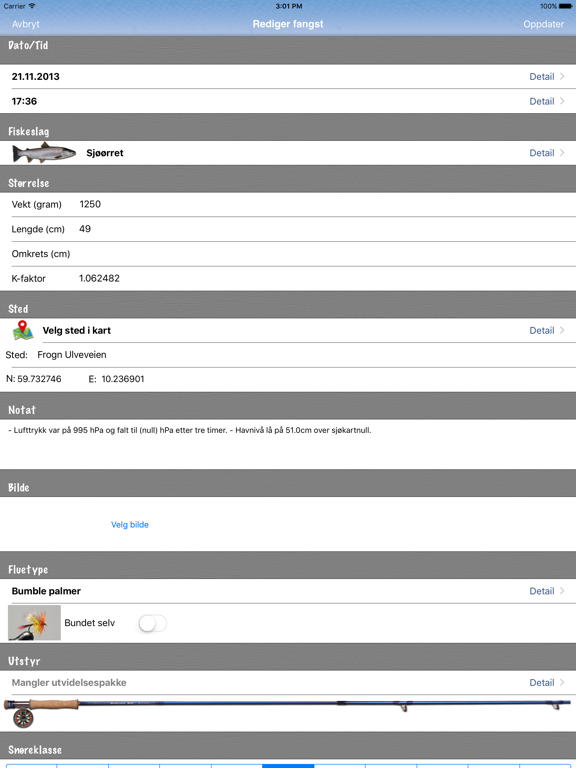Viewport: 576px width, 768px height.
Task: Open Detail for Bumble palmer fly
Action: click(x=547, y=591)
